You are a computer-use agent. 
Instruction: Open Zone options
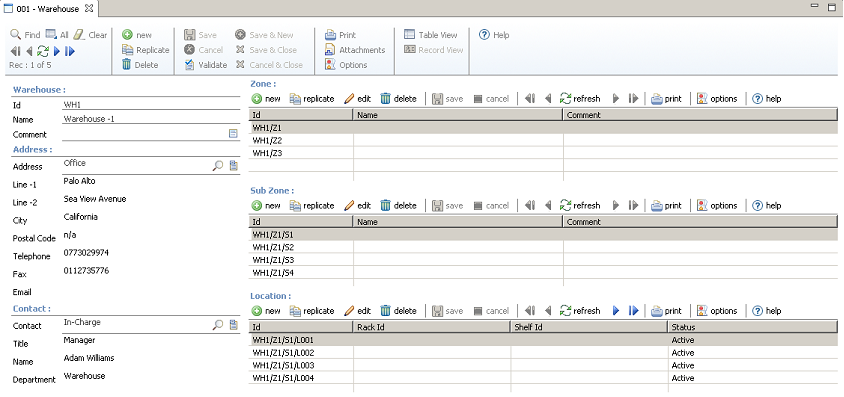[x=717, y=99]
